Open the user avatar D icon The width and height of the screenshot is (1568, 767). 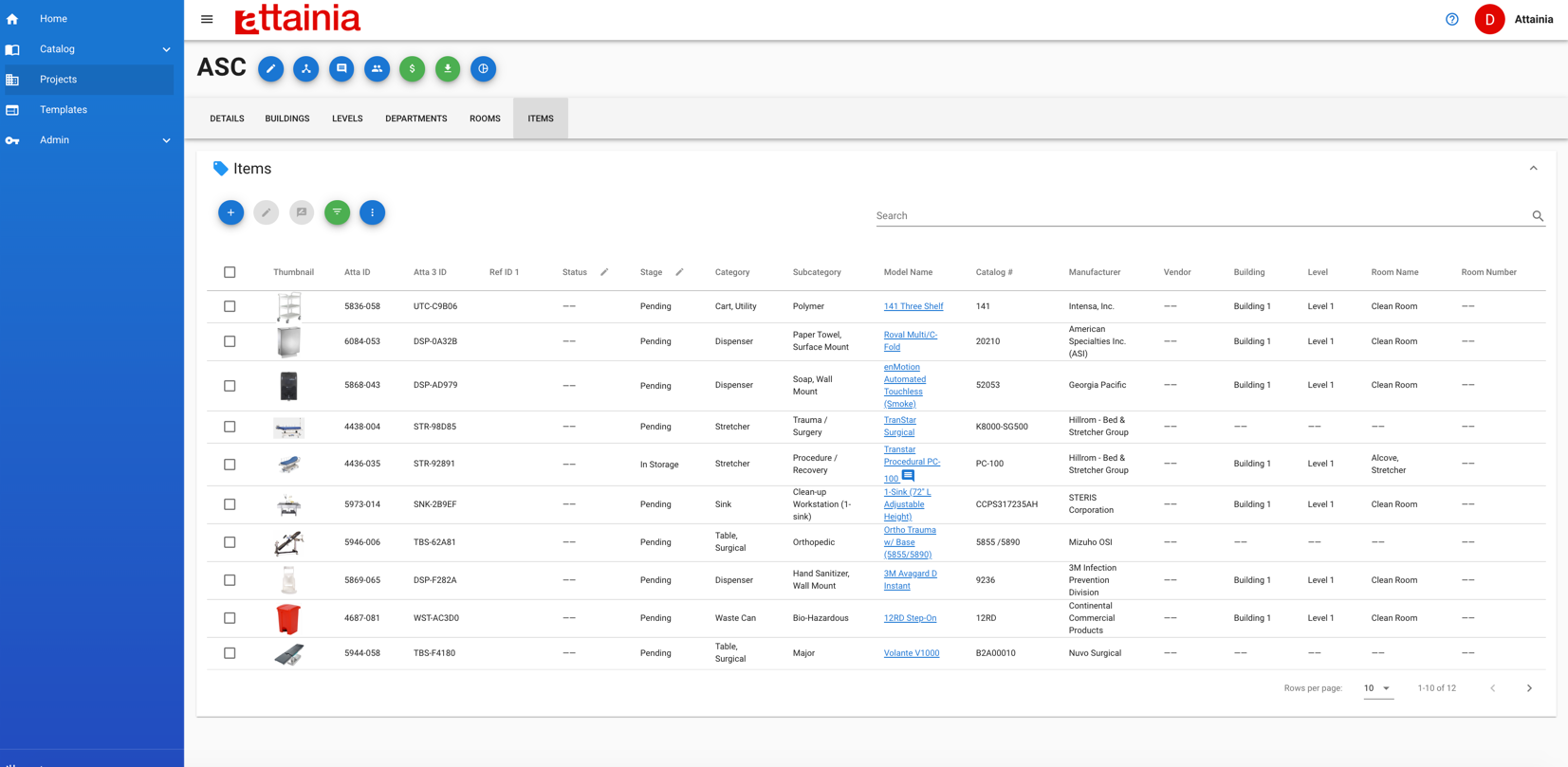(1489, 19)
